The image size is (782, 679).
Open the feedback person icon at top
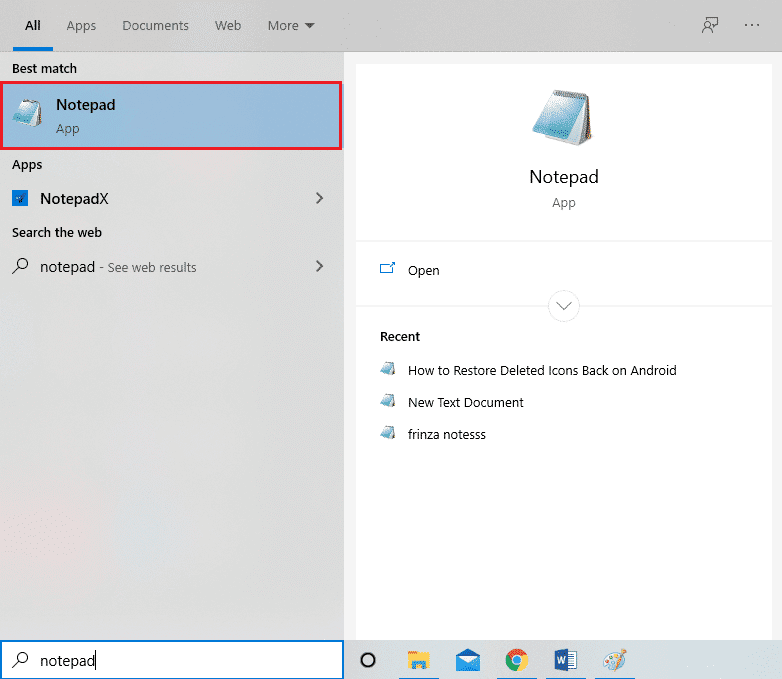[x=710, y=25]
